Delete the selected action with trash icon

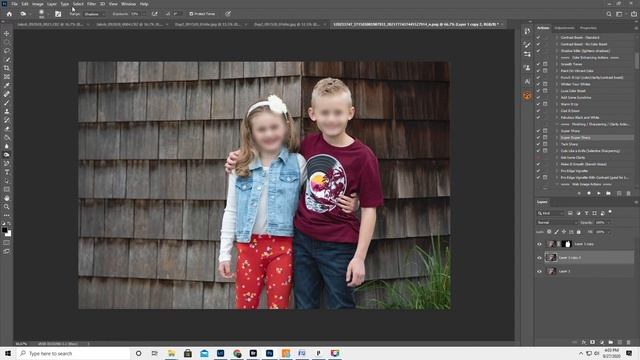tap(629, 193)
